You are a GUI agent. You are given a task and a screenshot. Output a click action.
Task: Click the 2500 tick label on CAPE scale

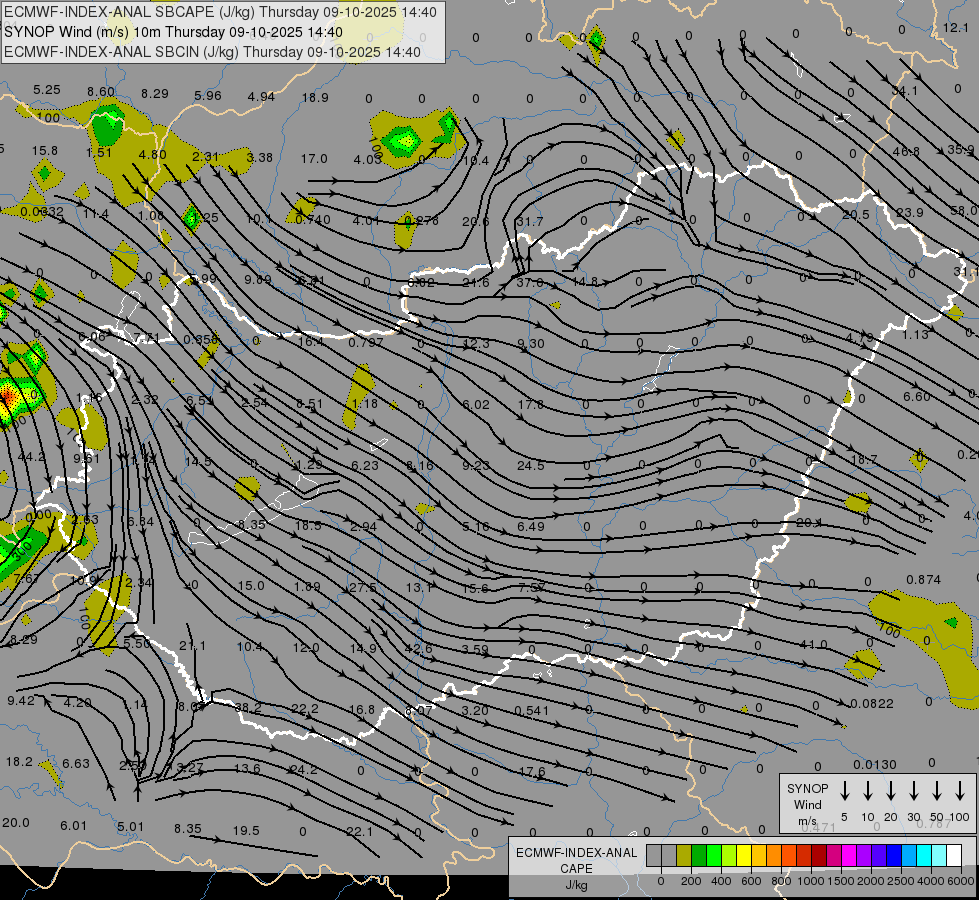tap(901, 881)
